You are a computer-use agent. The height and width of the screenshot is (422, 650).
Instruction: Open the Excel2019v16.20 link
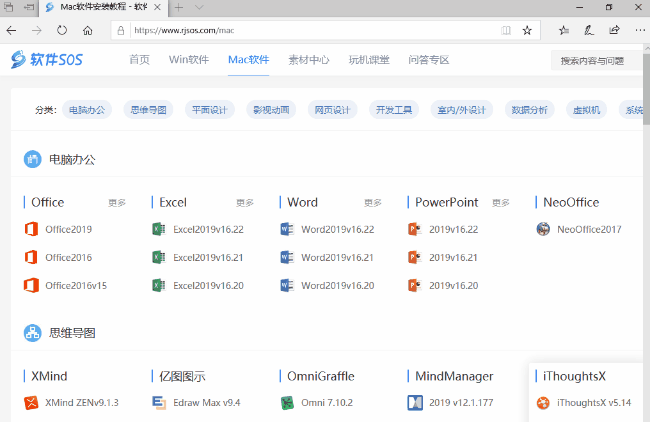point(208,286)
